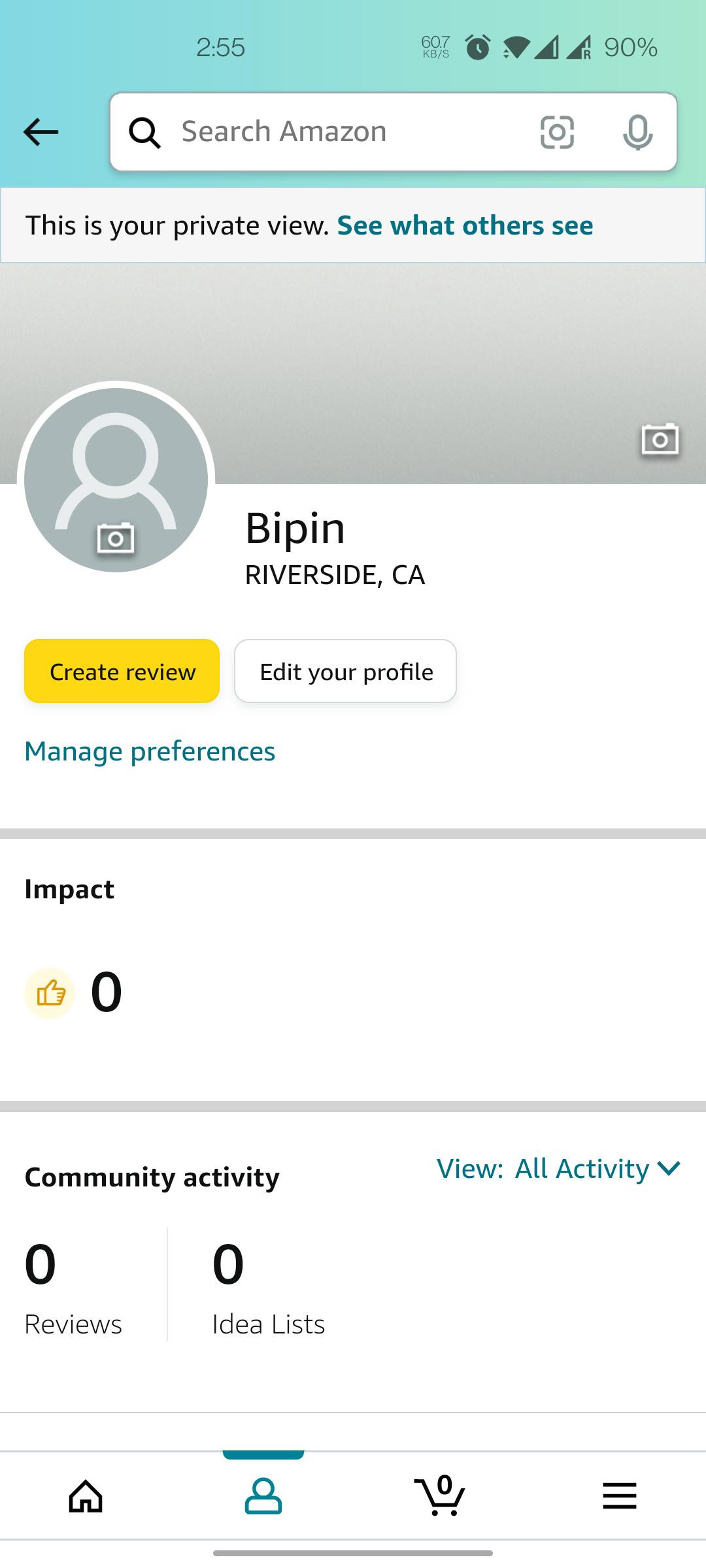Open the shopping cart icon
The height and width of the screenshot is (1568, 706).
pos(440,1495)
